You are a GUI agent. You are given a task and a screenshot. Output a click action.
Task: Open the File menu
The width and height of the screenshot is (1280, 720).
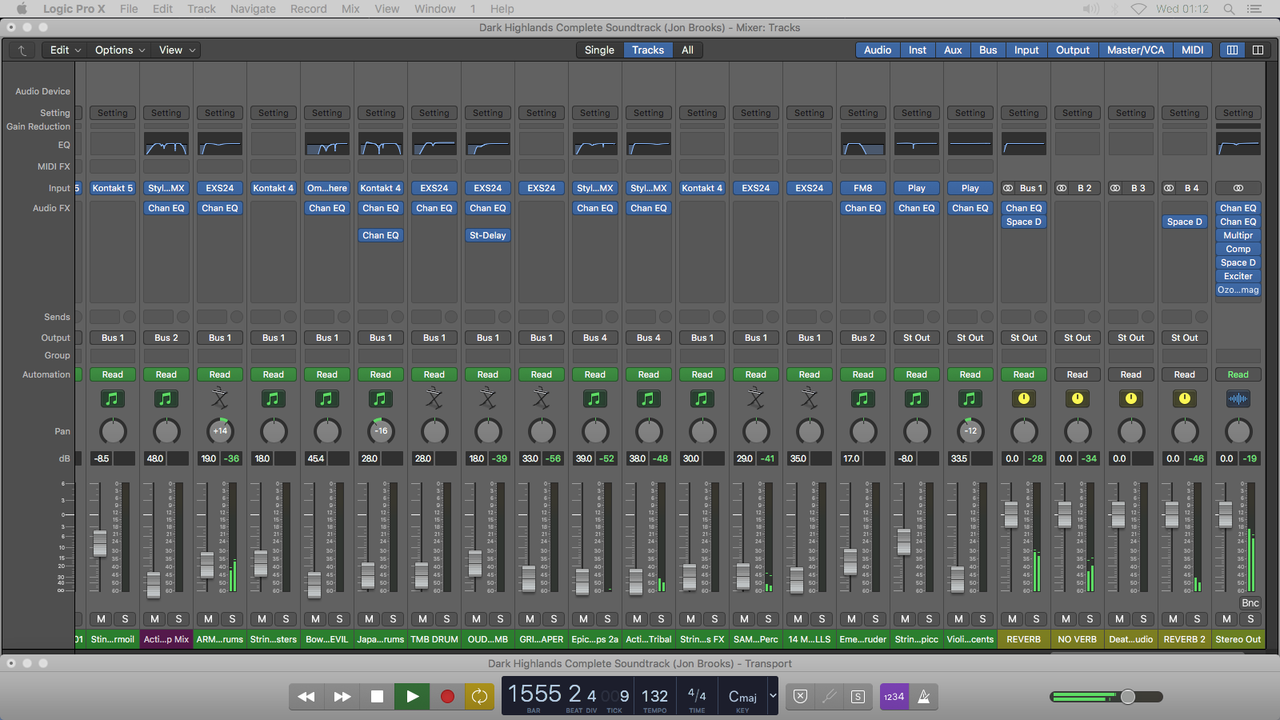point(129,9)
